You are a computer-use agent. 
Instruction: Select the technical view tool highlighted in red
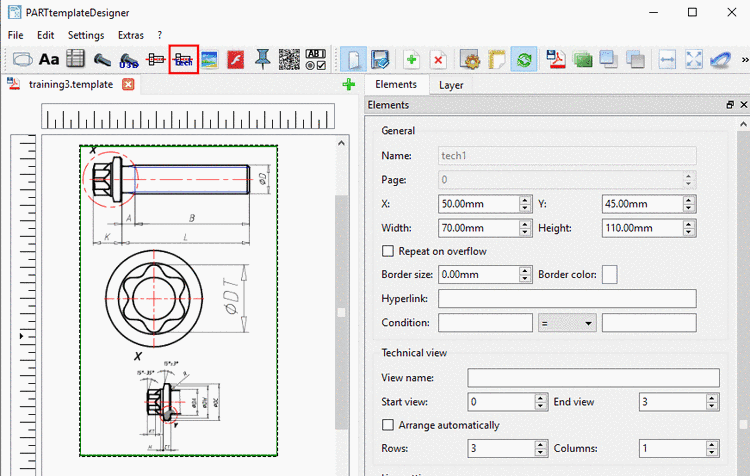pyautogui.click(x=184, y=60)
